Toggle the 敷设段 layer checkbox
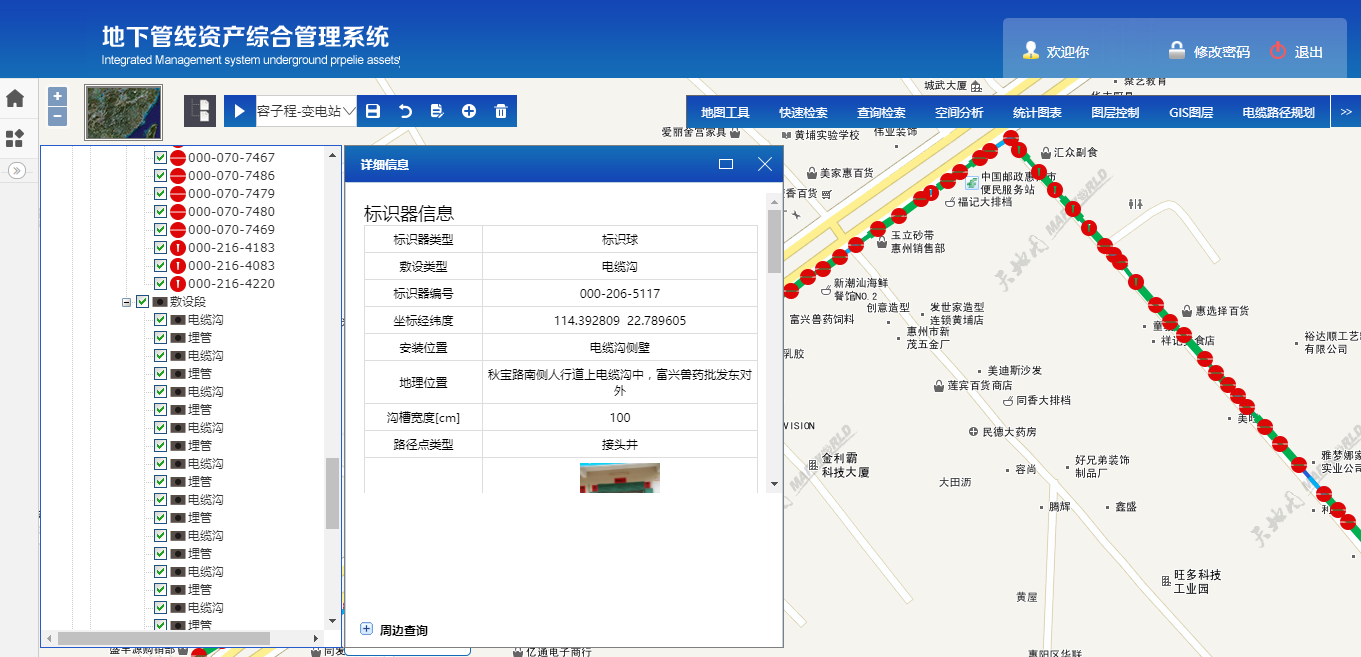 143,301
